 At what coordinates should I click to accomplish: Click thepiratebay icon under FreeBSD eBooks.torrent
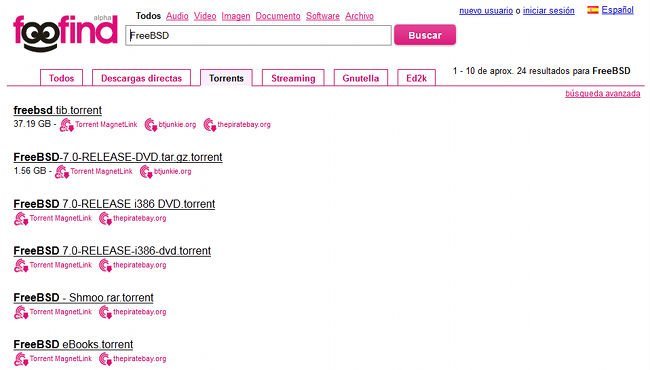tap(105, 359)
